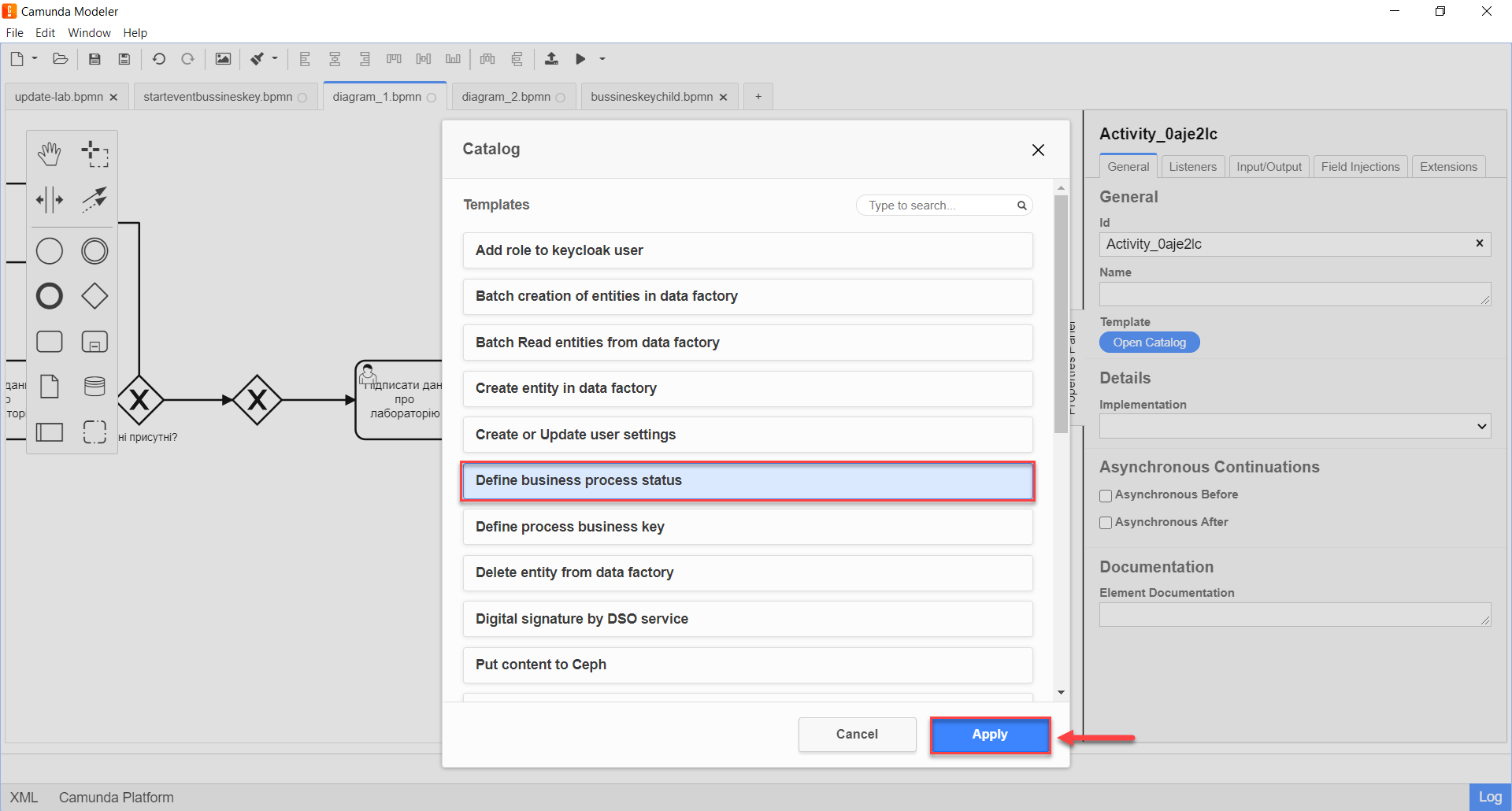Select 'Define process business key' template
Viewport: 1512px width, 811px height.
click(747, 527)
